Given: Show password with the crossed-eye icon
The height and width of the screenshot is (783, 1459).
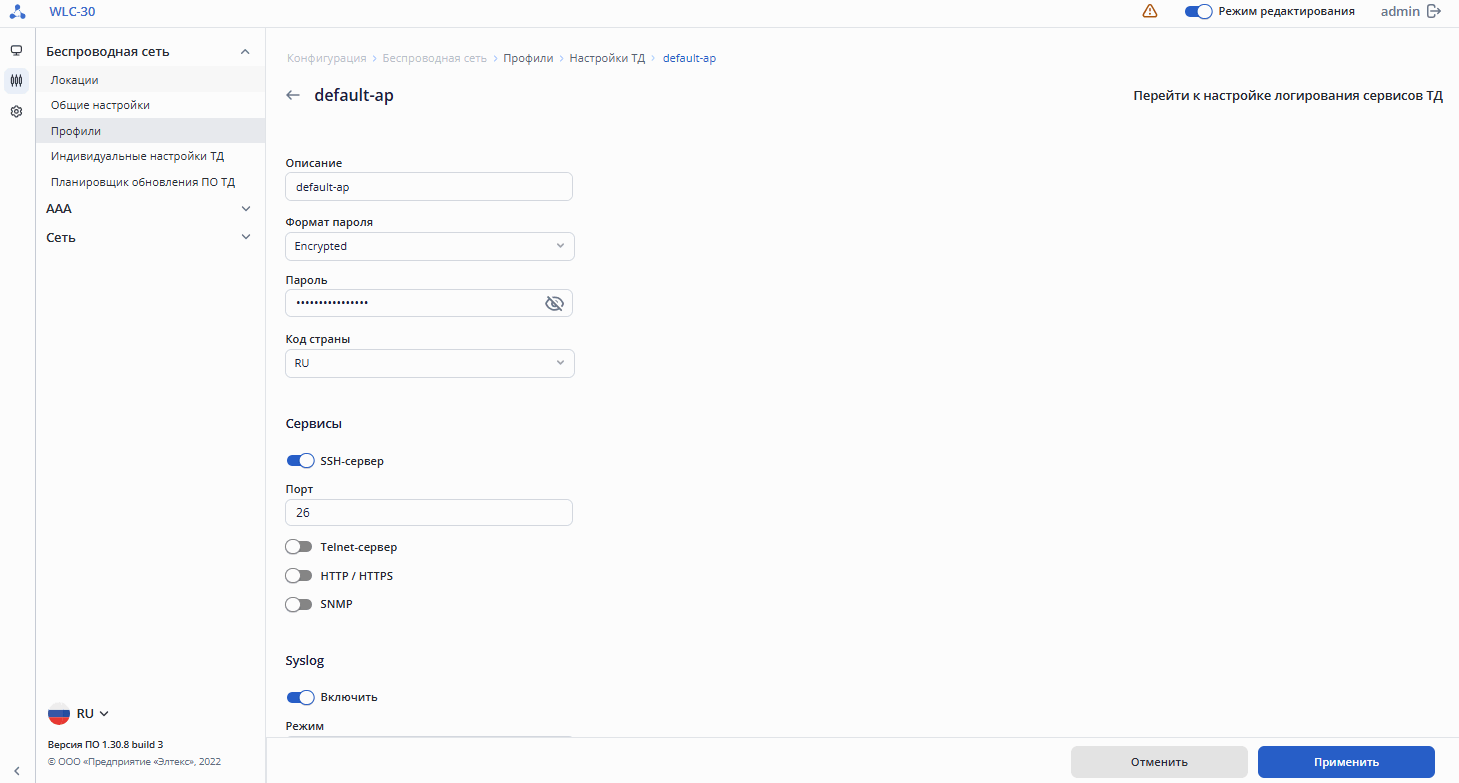Looking at the screenshot, I should tap(554, 303).
